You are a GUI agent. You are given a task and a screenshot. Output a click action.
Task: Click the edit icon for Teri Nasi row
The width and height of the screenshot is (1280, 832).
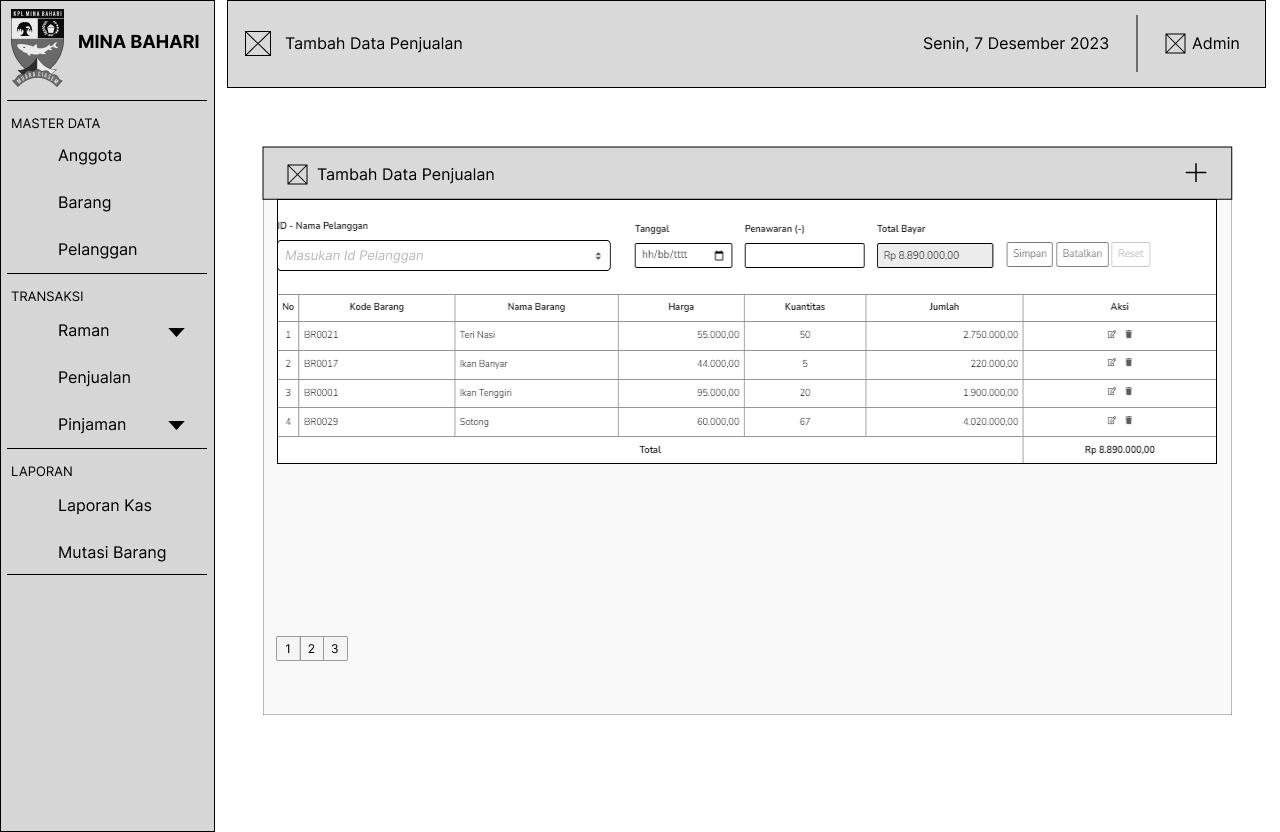1111,335
